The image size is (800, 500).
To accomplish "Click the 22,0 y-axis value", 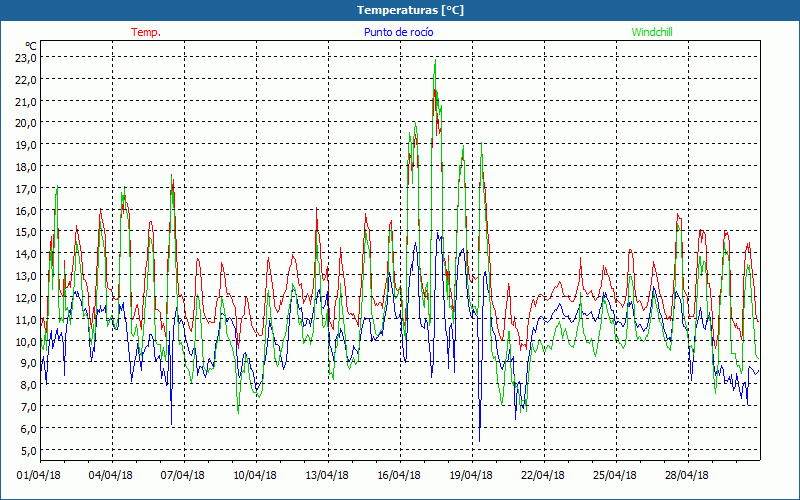I will click(26, 80).
